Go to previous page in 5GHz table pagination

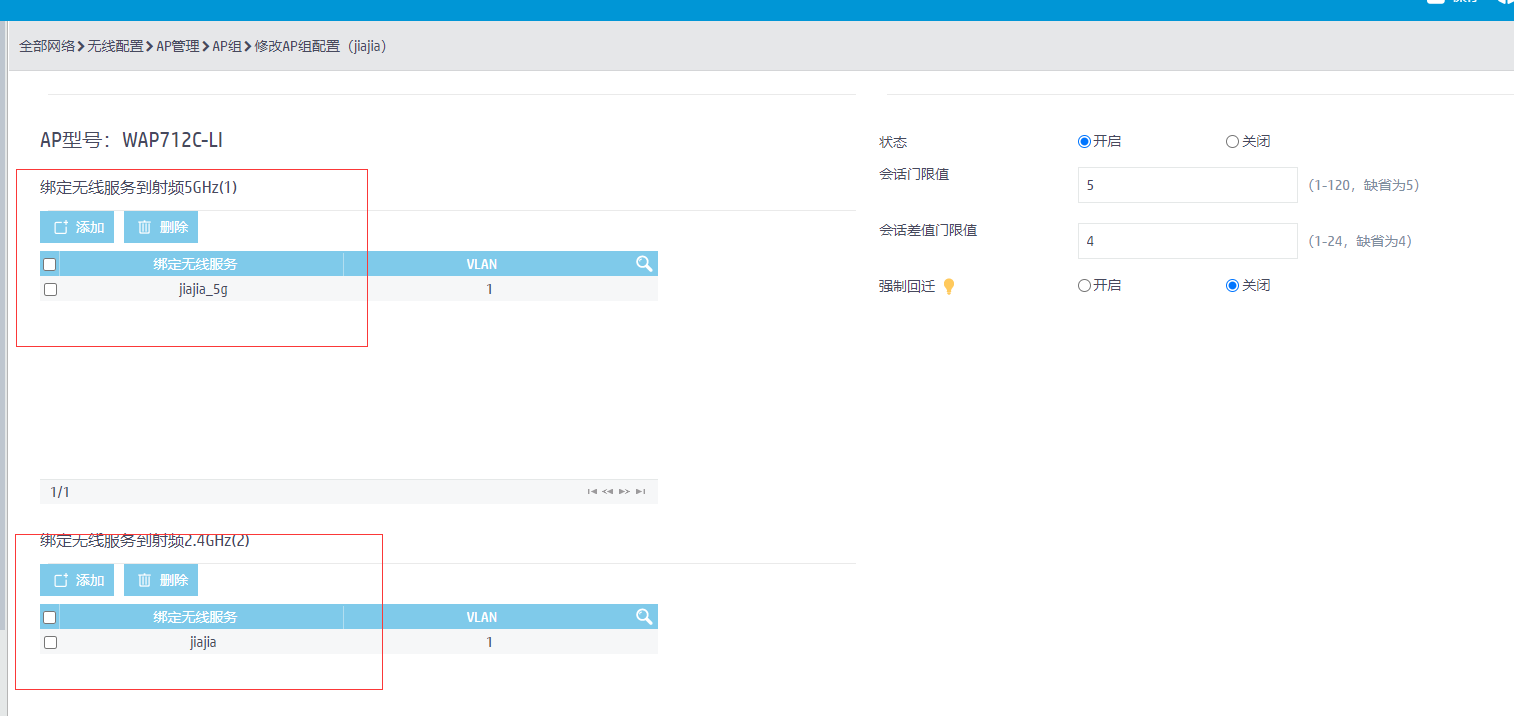[607, 492]
